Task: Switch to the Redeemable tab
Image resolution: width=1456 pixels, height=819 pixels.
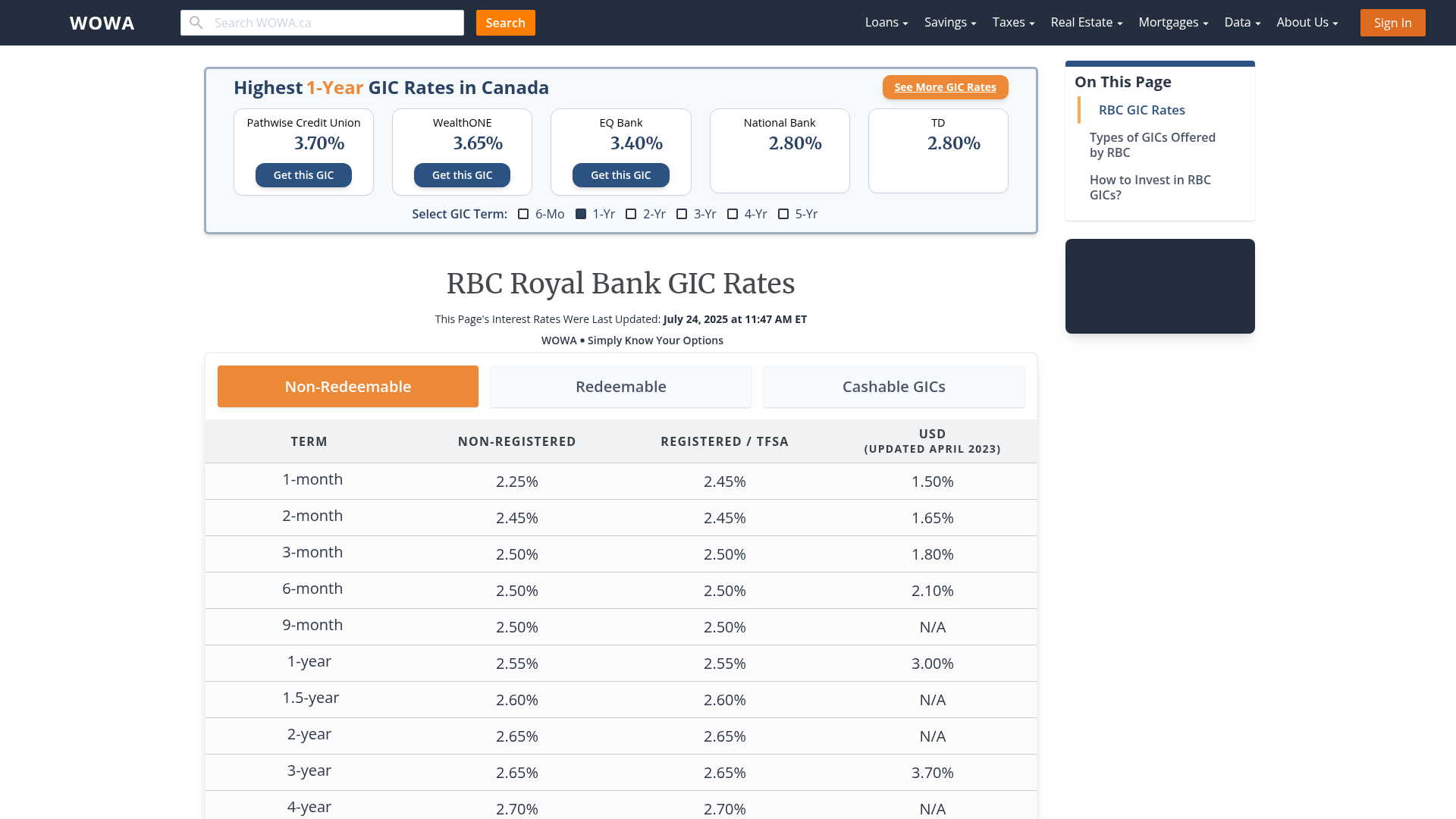Action: pos(621,387)
